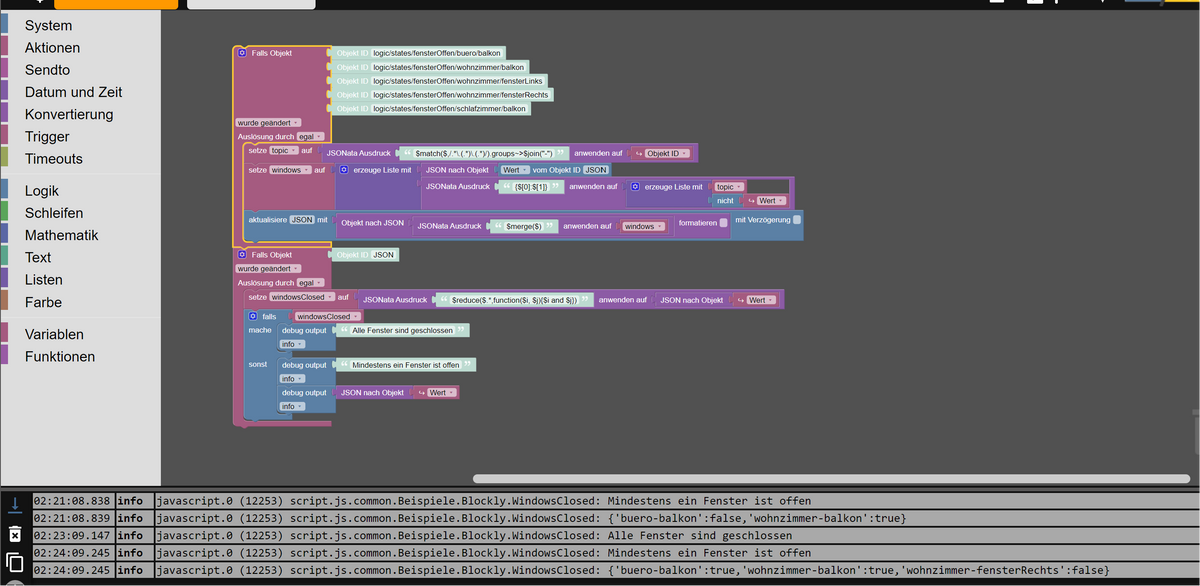Open gear mutator on falls windowsClosed block
This screenshot has width=1200, height=586.
[253, 316]
